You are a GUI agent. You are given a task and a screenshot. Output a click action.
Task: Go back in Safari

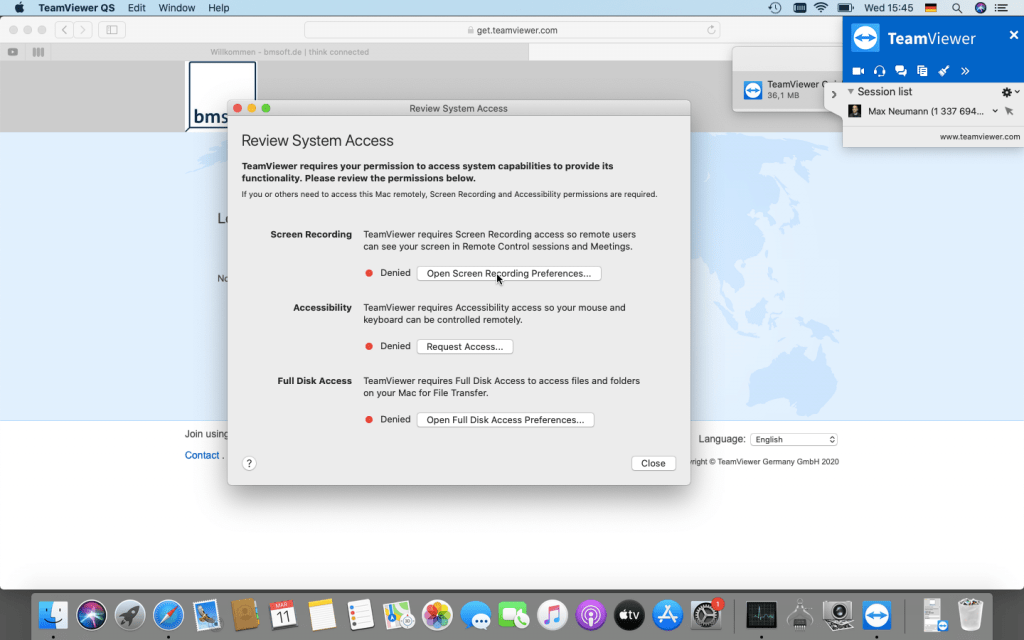(x=64, y=29)
